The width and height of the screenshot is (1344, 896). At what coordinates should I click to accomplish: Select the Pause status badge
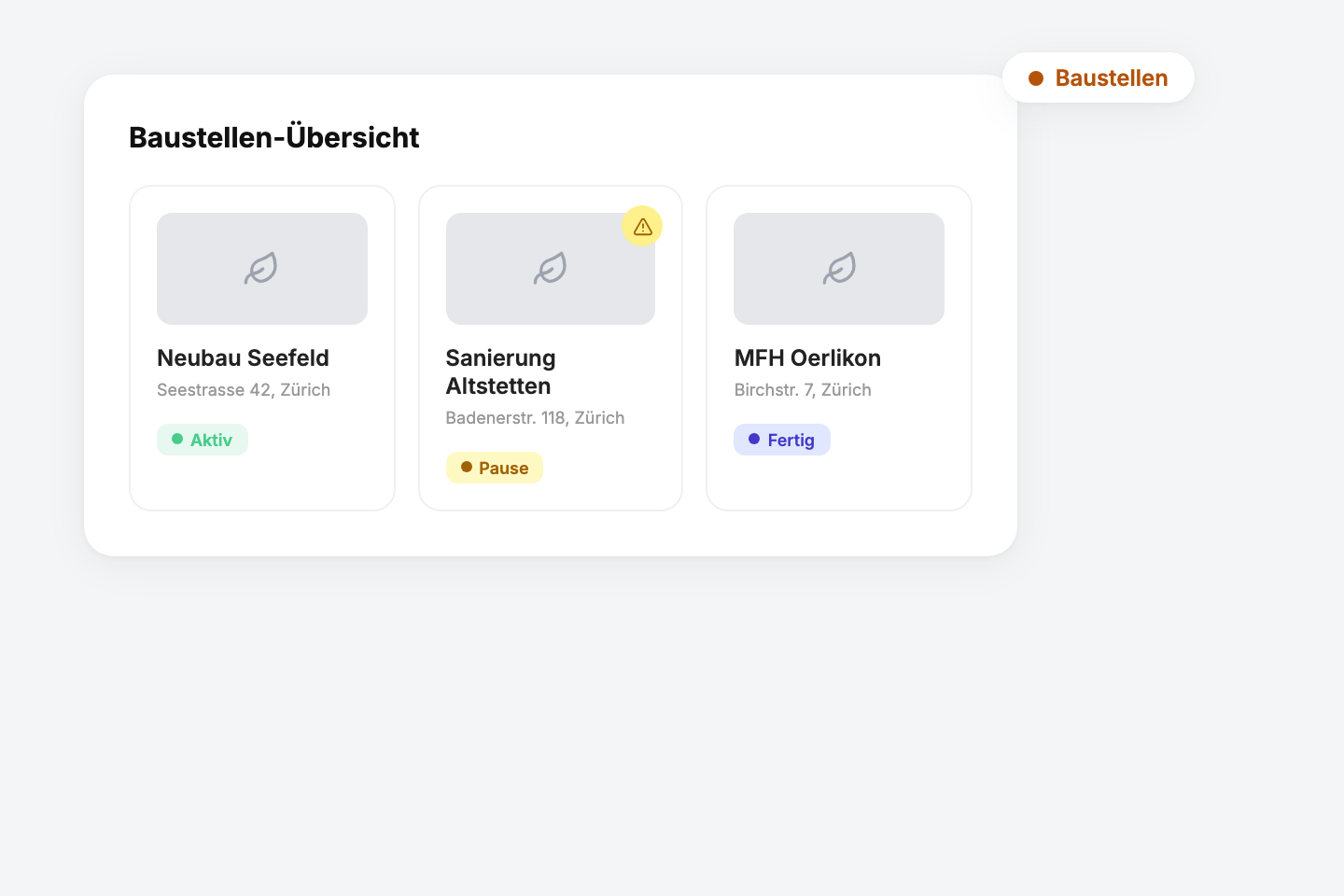[494, 468]
